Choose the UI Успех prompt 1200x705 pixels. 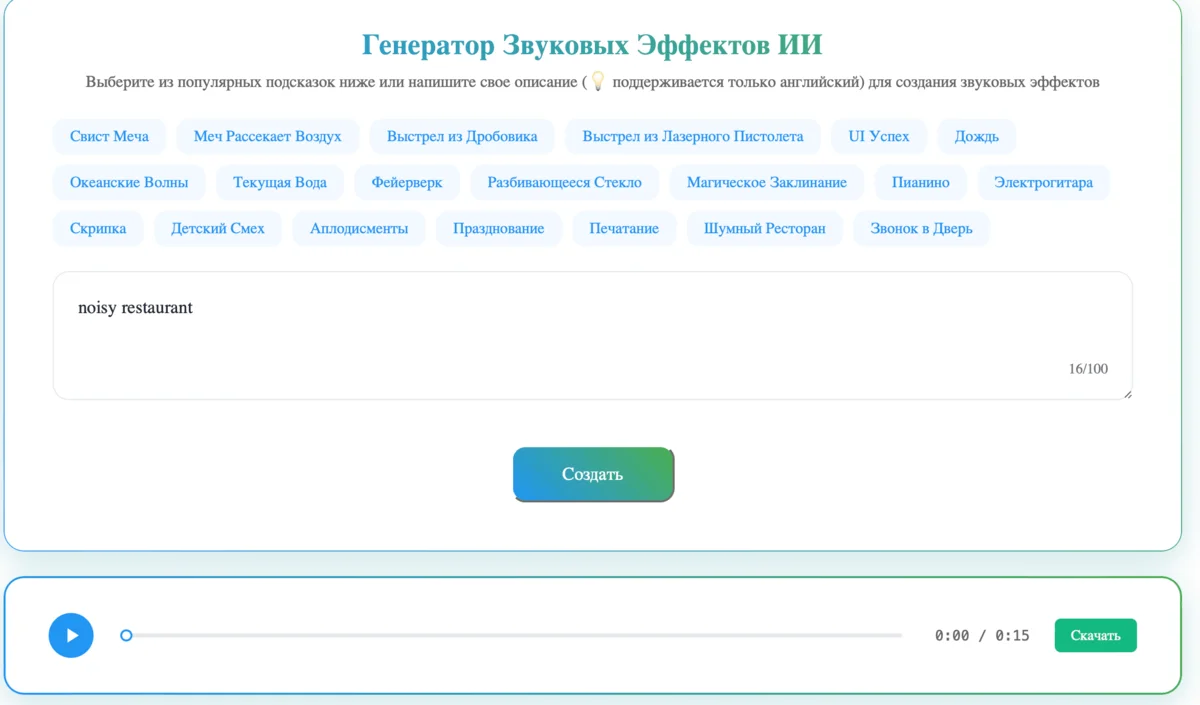tap(879, 136)
